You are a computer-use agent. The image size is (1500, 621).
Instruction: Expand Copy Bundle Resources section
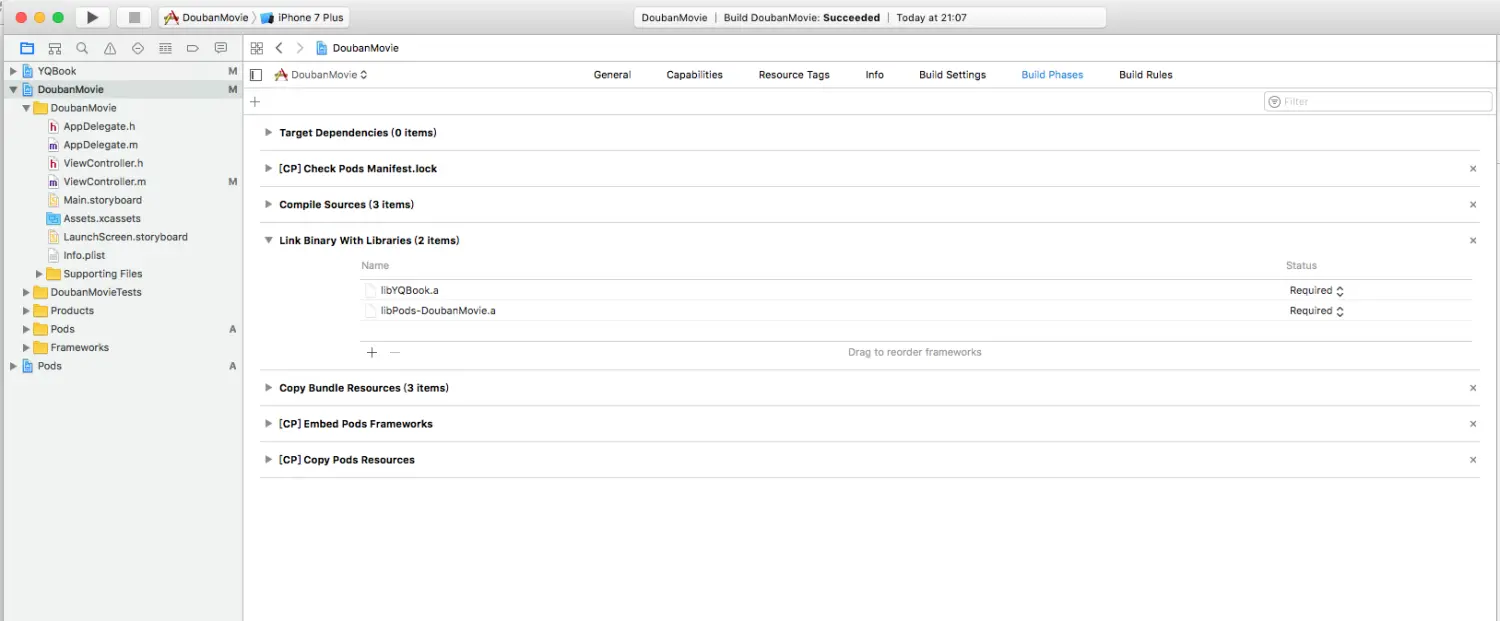pos(268,388)
